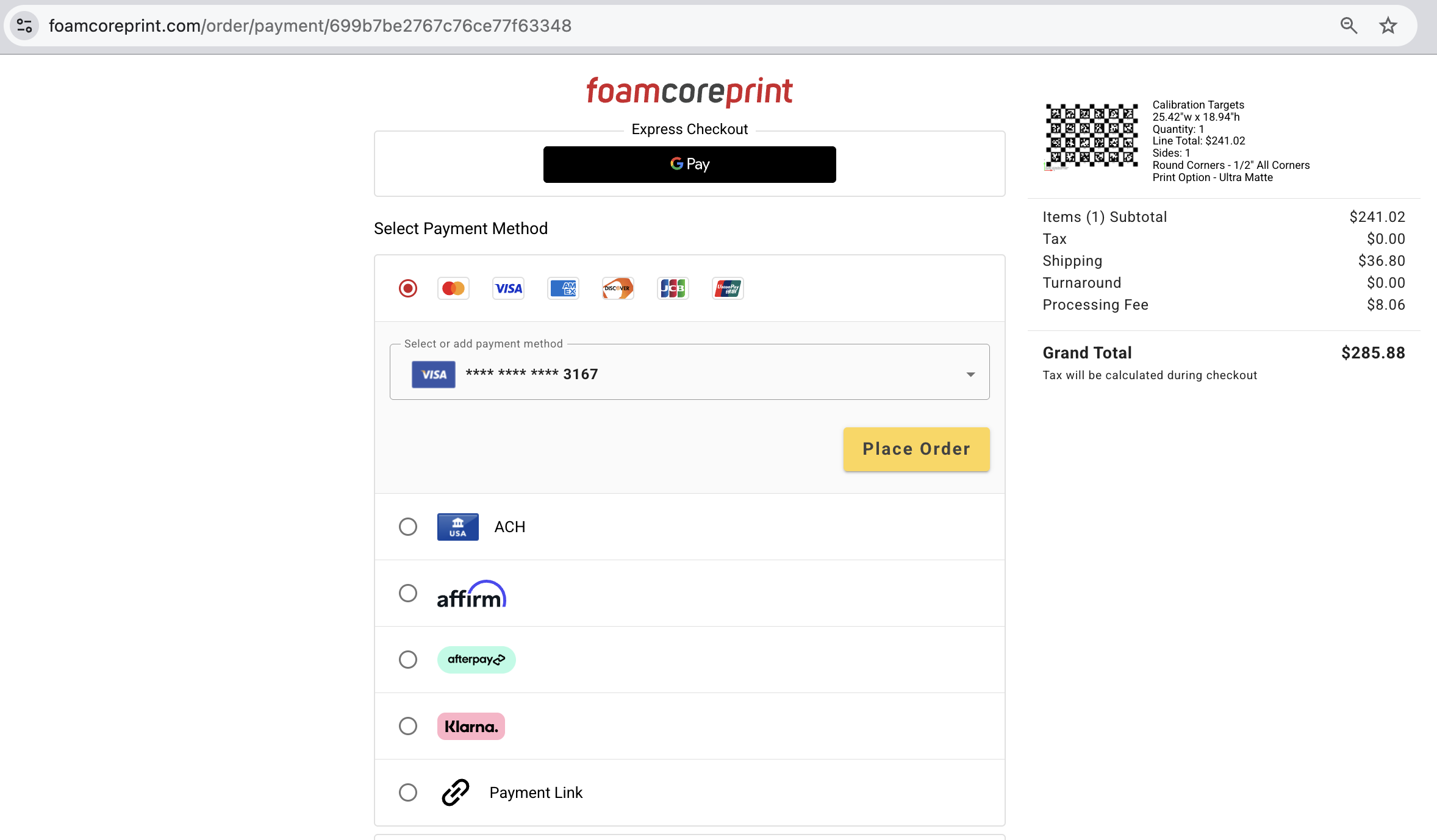The image size is (1437, 840).
Task: Select the Afterpay radio option
Action: click(408, 660)
